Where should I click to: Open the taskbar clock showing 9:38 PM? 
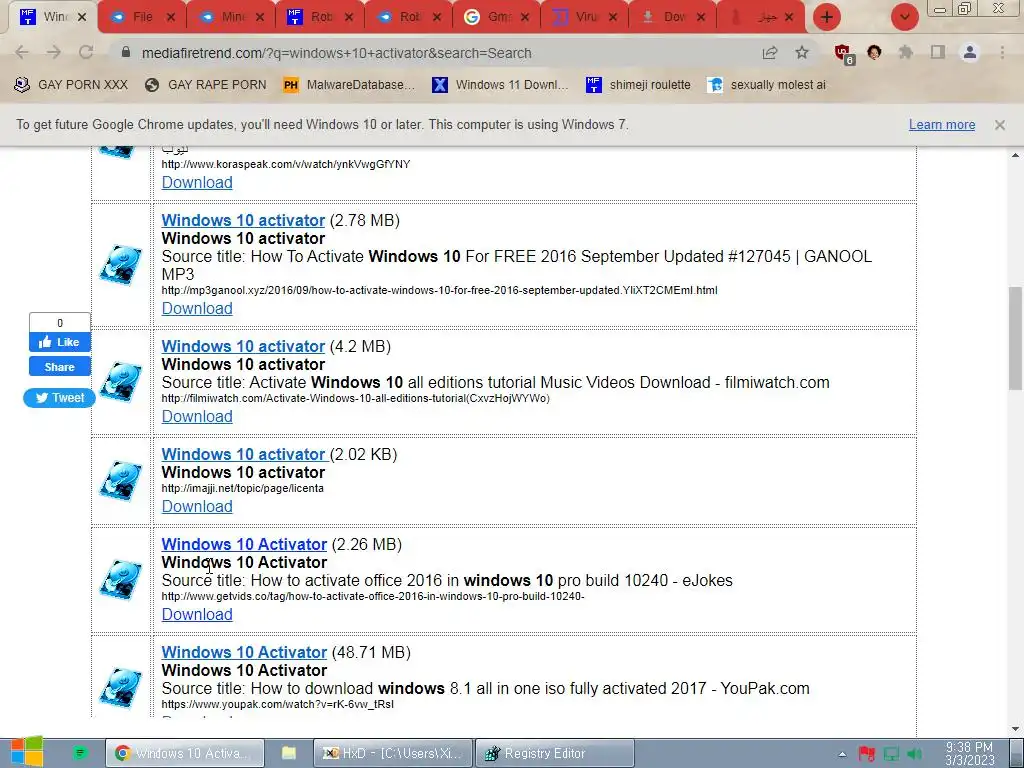tap(969, 754)
